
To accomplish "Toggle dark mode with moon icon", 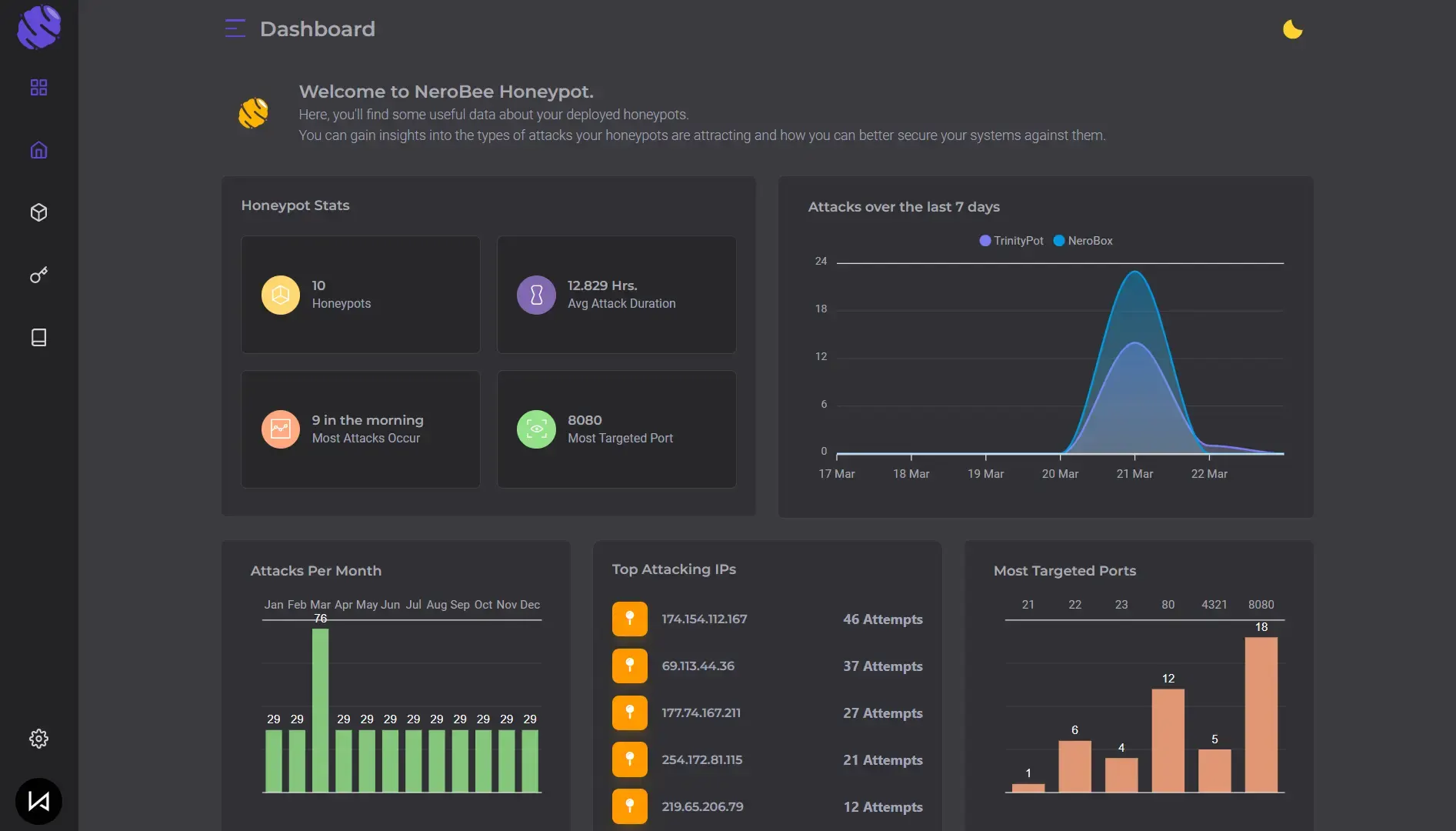I will 1292,29.
